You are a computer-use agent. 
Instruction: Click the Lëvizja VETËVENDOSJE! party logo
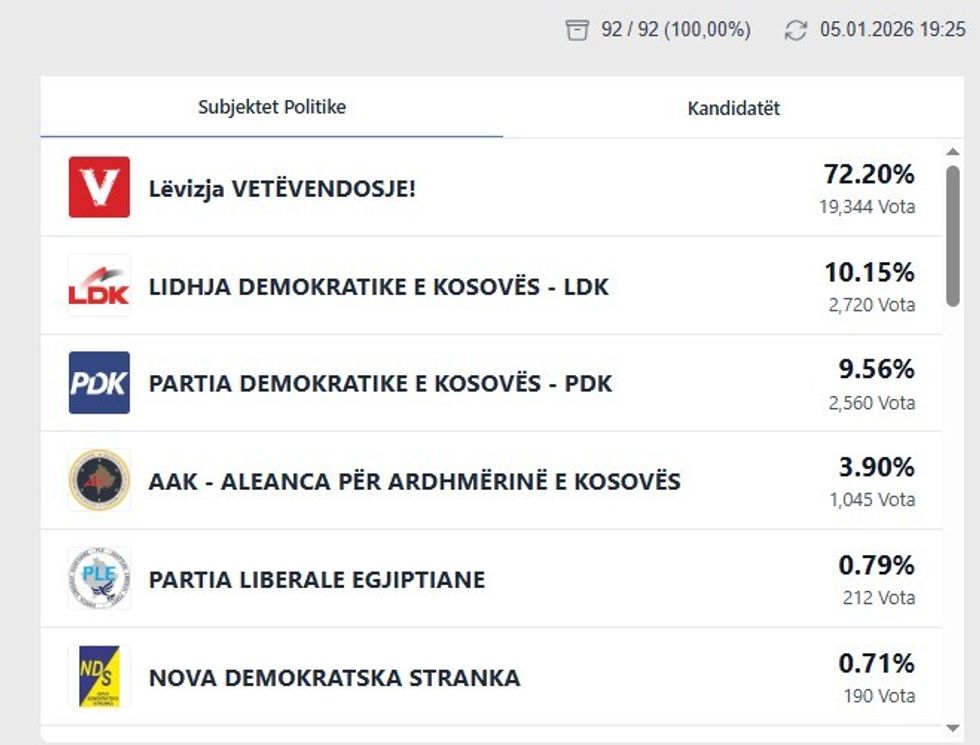point(99,187)
